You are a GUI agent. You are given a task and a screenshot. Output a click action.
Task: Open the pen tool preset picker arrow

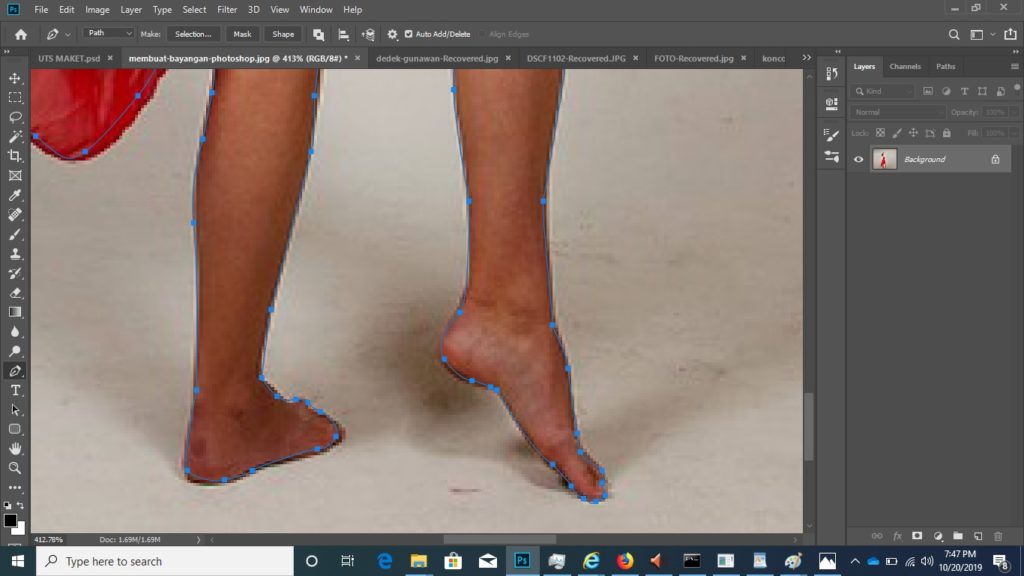click(68, 35)
